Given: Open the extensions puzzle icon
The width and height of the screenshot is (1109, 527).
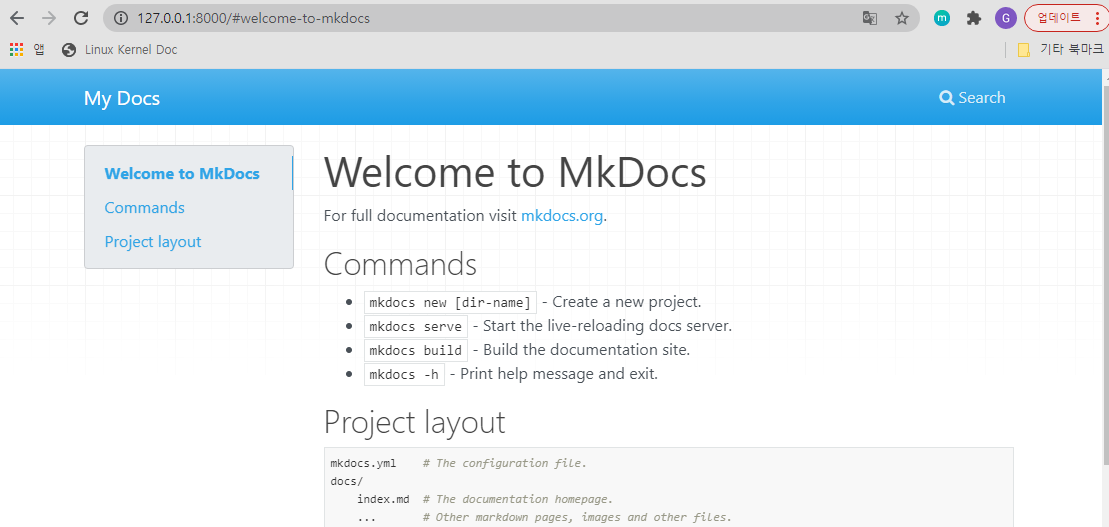Looking at the screenshot, I should click(974, 18).
